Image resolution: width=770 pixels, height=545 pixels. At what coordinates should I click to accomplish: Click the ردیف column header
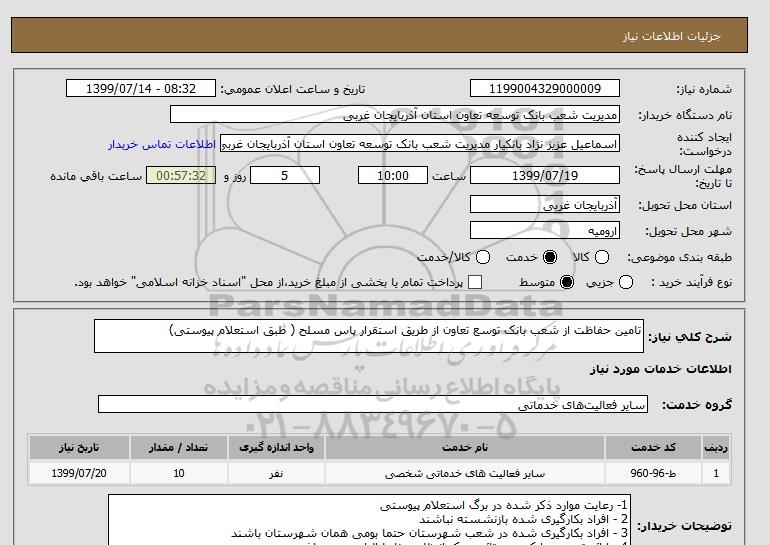716,448
